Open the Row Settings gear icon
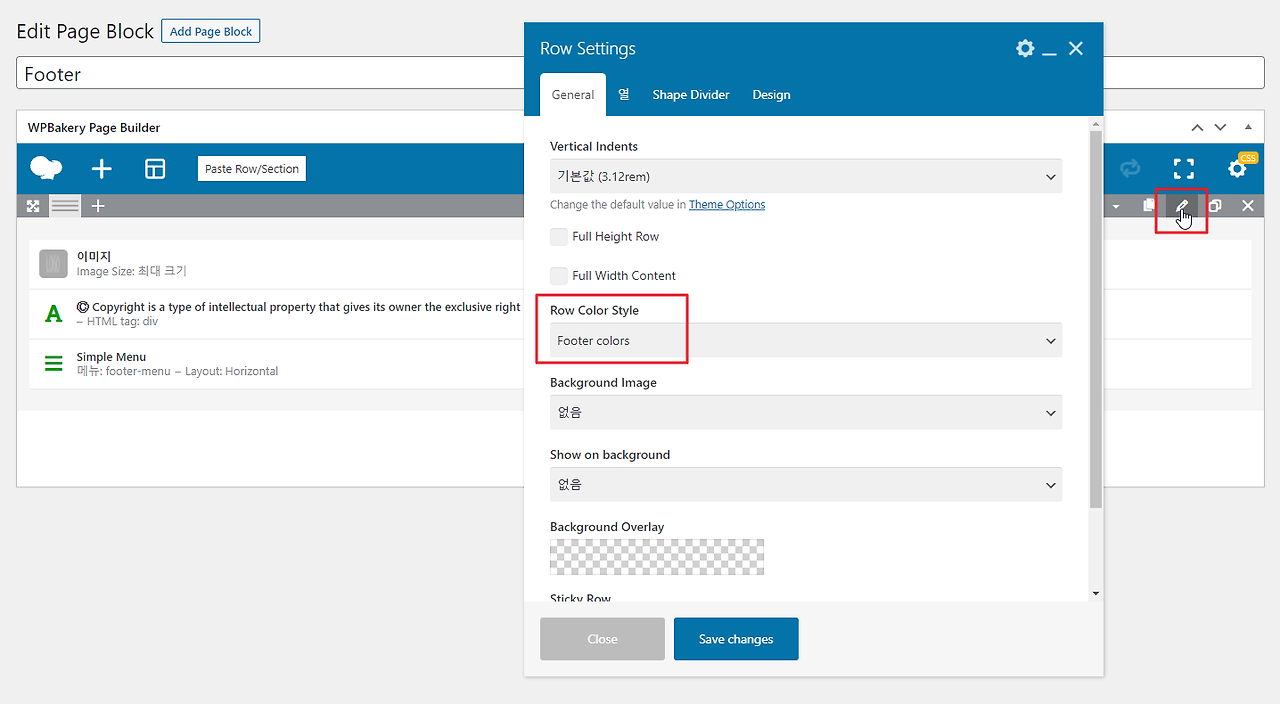 pos(1025,48)
